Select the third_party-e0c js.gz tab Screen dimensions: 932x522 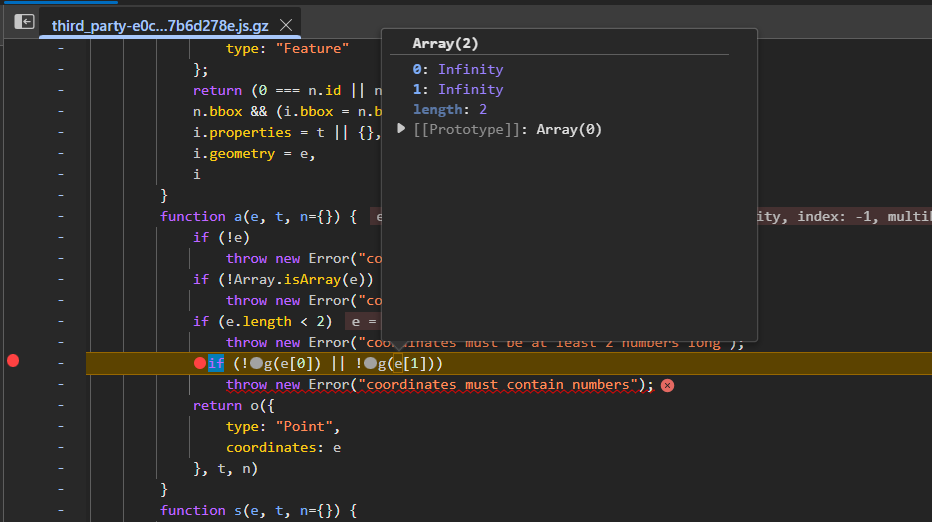(160, 25)
